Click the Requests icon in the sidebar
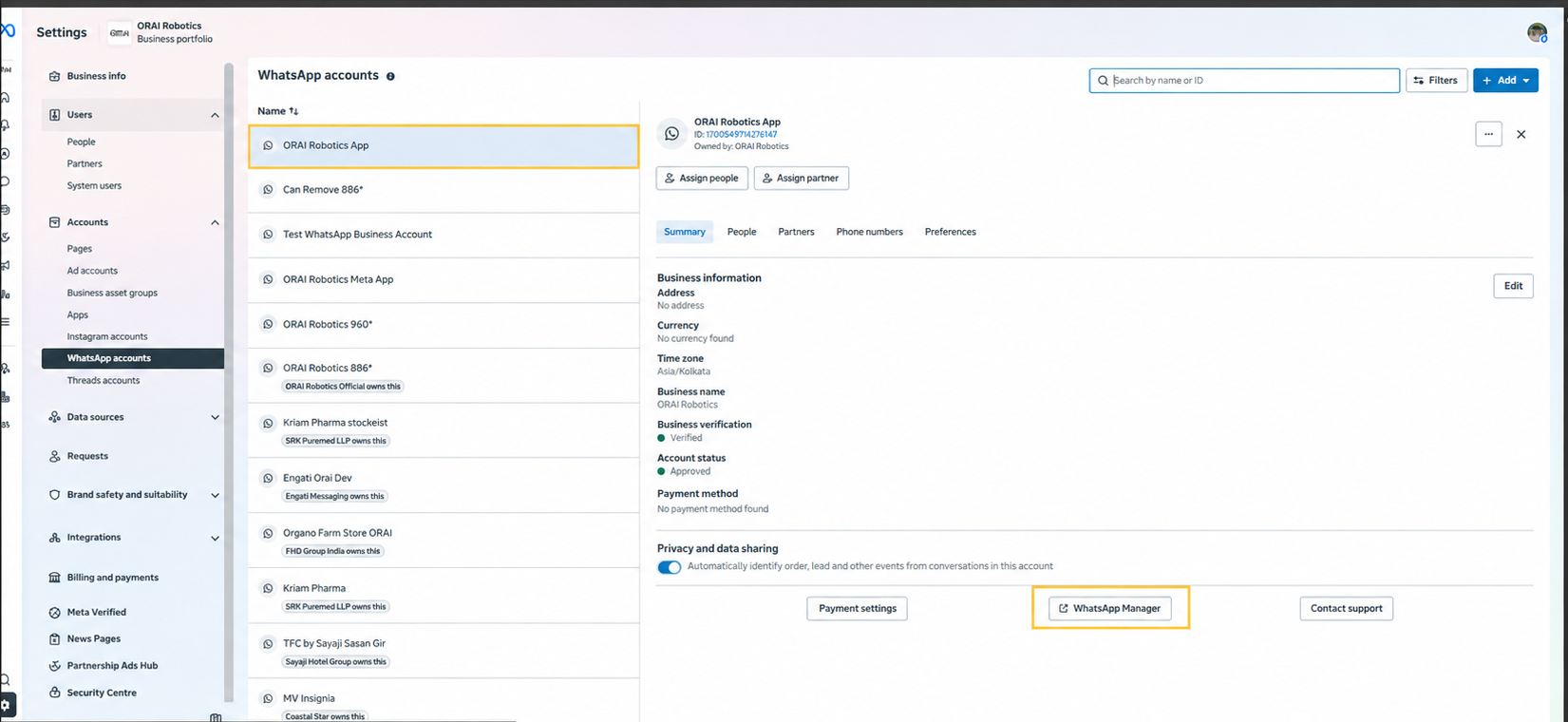The image size is (1568, 722). click(54, 456)
